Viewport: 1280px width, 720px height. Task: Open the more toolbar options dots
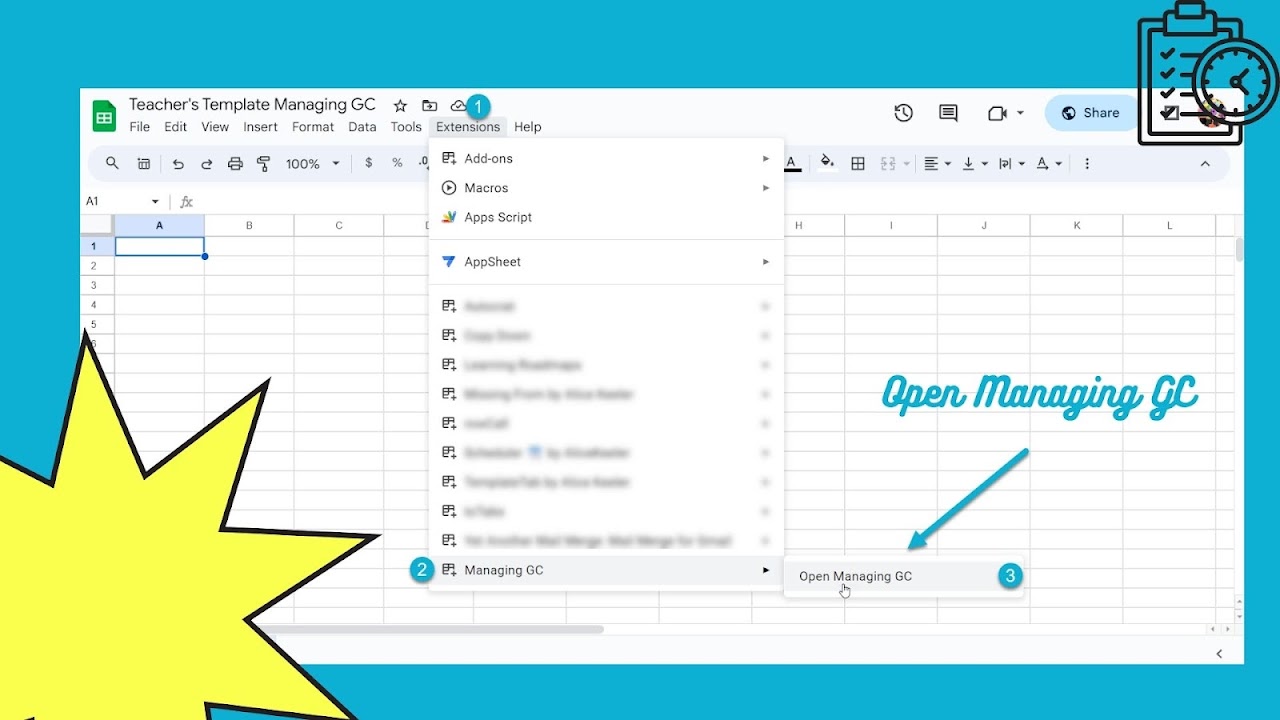(x=1087, y=163)
